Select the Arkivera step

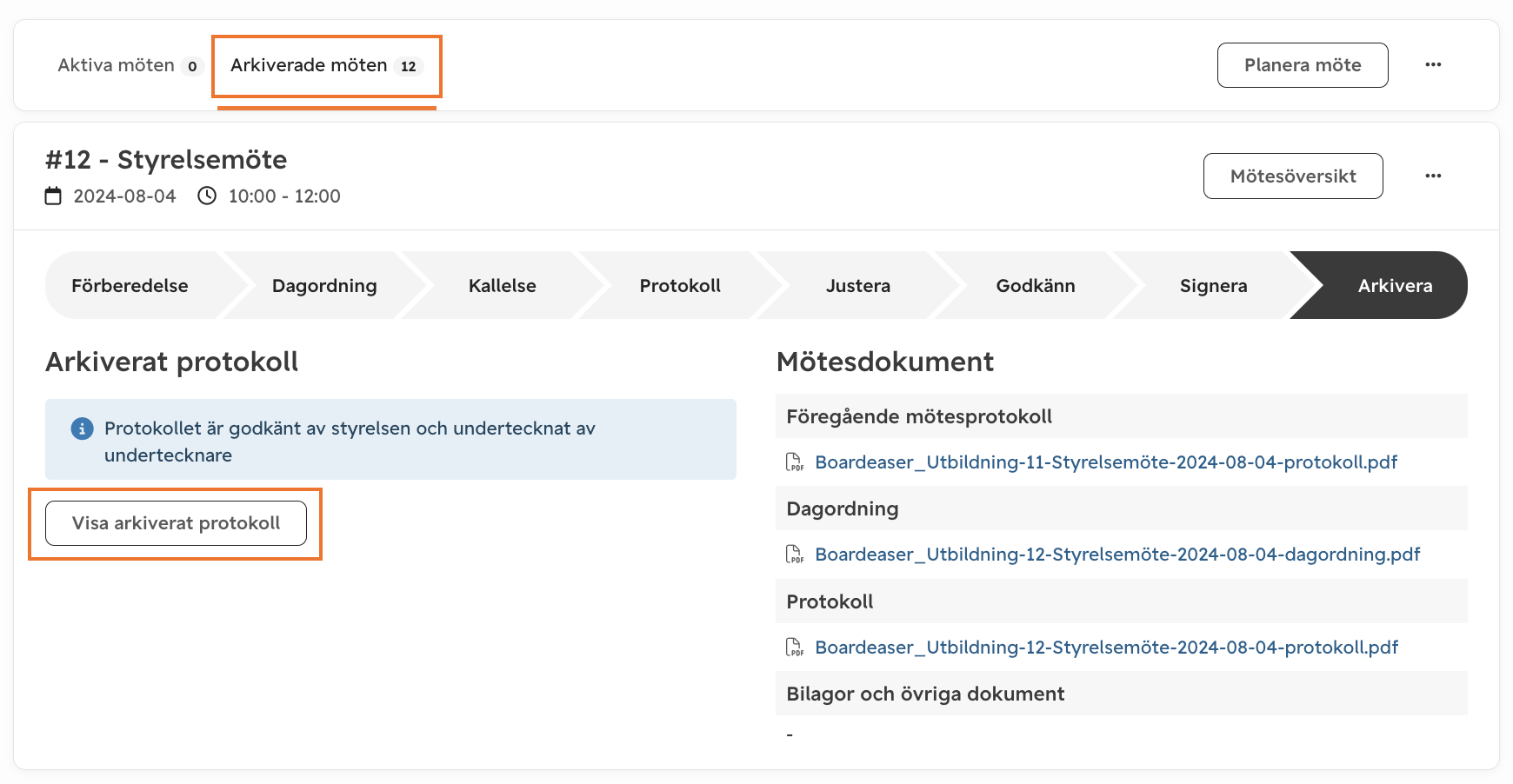click(x=1395, y=285)
